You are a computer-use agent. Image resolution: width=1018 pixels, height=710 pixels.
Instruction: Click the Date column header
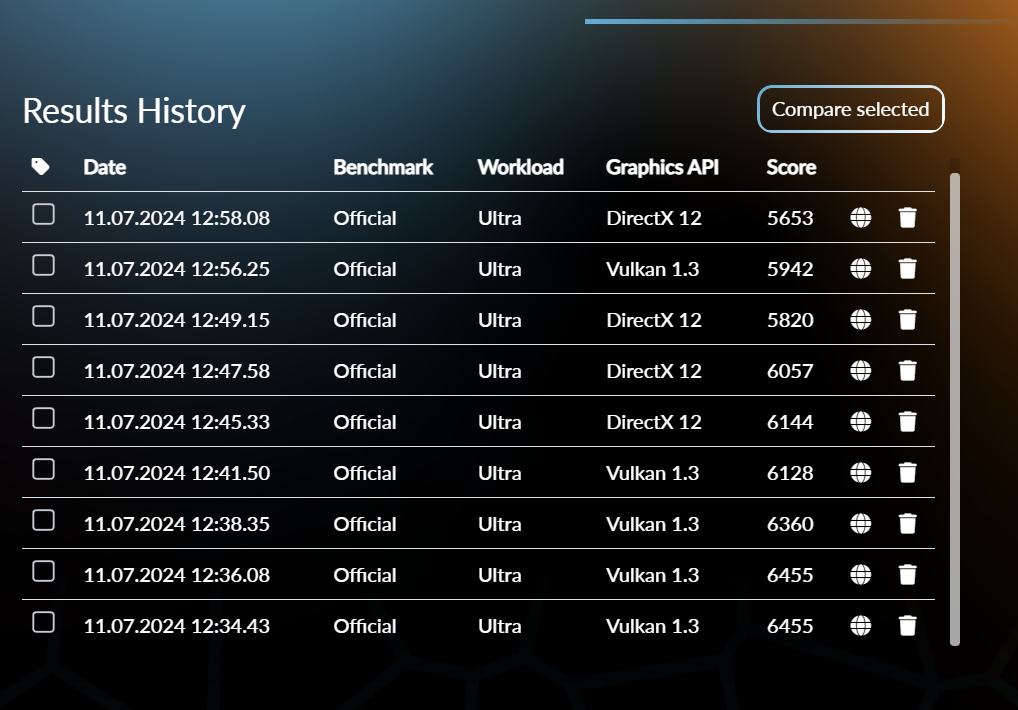tap(105, 167)
